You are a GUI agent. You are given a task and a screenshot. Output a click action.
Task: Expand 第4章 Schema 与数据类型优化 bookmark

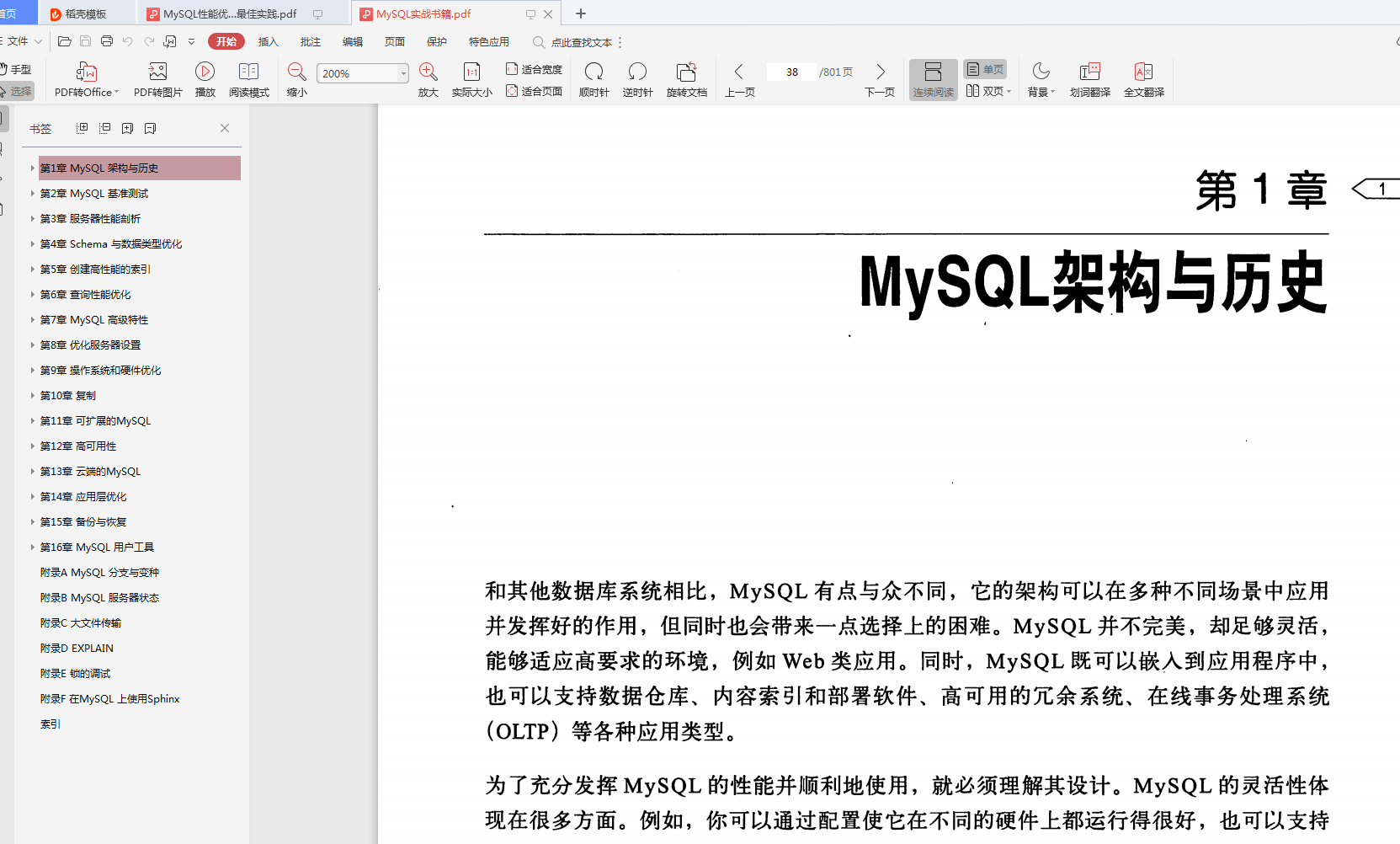[33, 243]
